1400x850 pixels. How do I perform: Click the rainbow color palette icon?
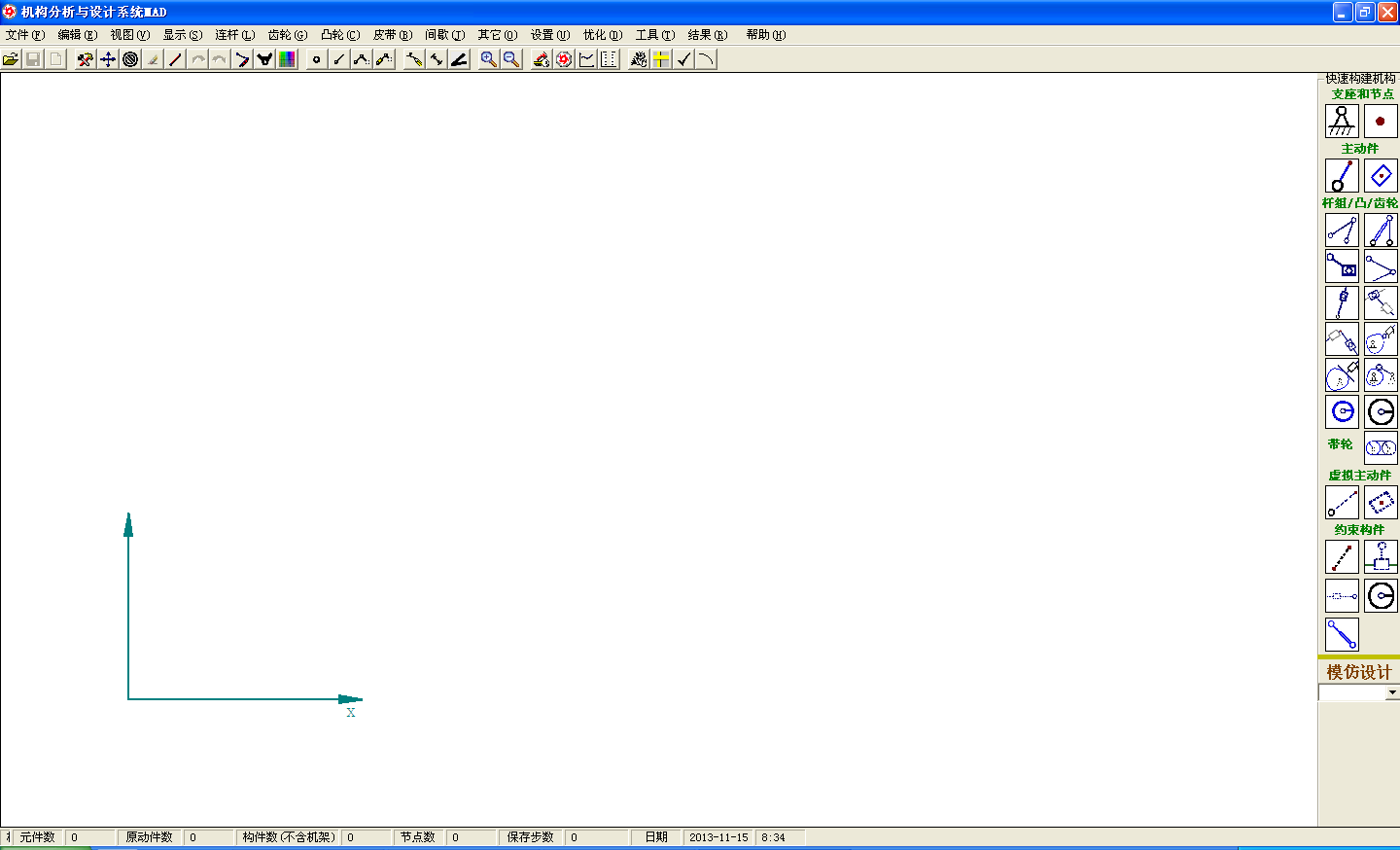287,59
